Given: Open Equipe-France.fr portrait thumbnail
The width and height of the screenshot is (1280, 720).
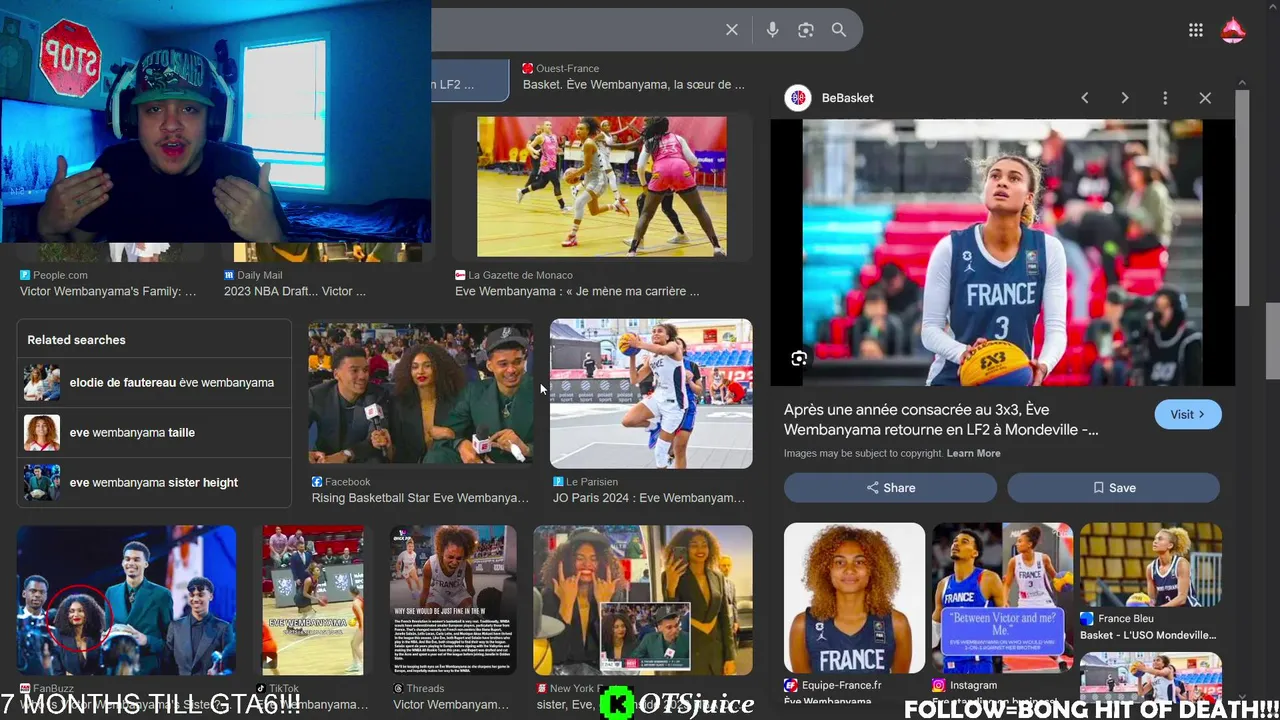Looking at the screenshot, I should 854,597.
